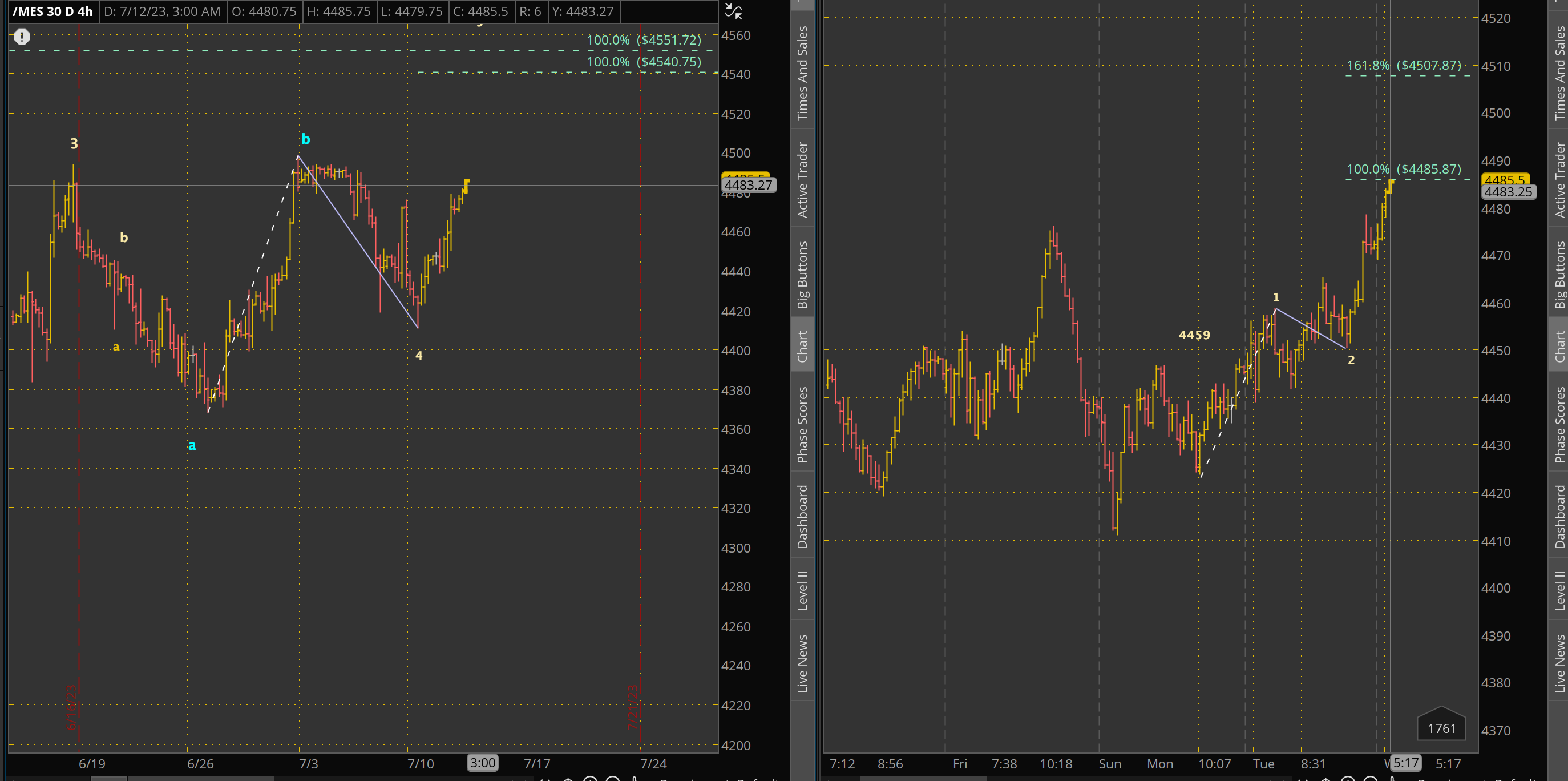The height and width of the screenshot is (781, 1568).
Task: Open Level II tab in middle sidebar
Action: point(802,590)
